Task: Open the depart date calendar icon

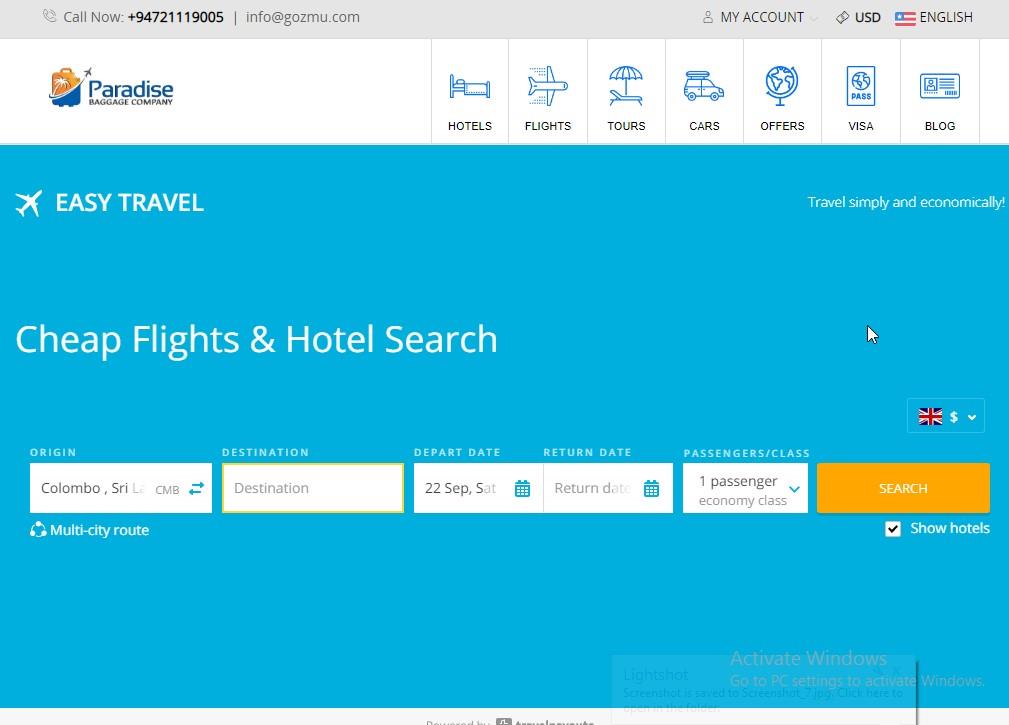Action: (x=523, y=489)
